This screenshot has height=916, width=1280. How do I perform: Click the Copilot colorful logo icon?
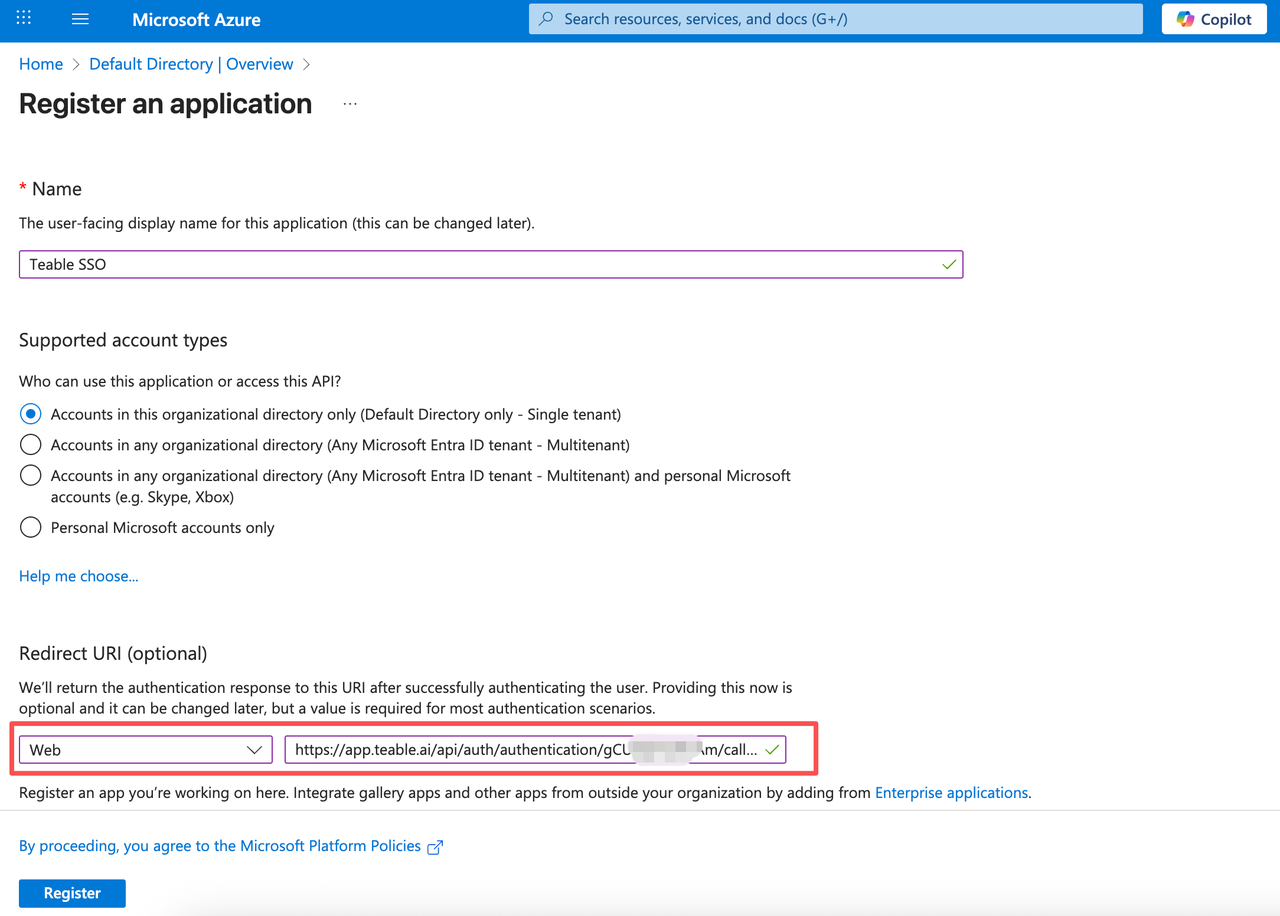pyautogui.click(x=1185, y=19)
